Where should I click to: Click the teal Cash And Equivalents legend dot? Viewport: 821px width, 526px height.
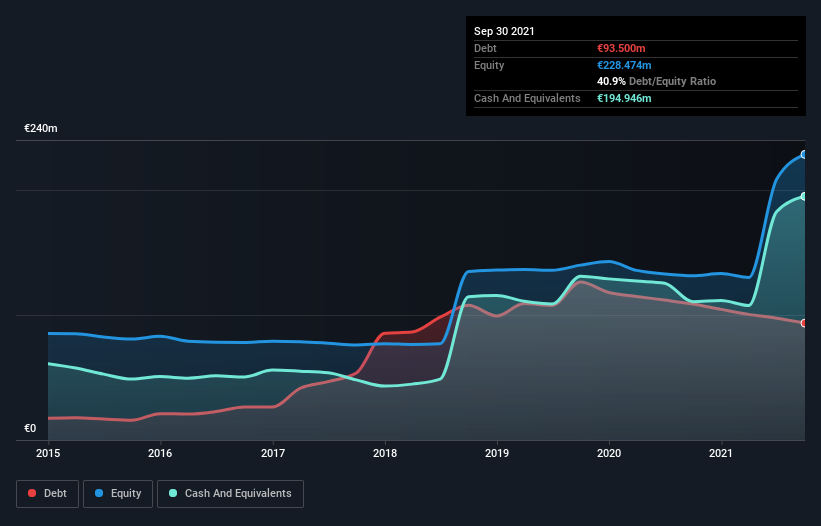173,493
